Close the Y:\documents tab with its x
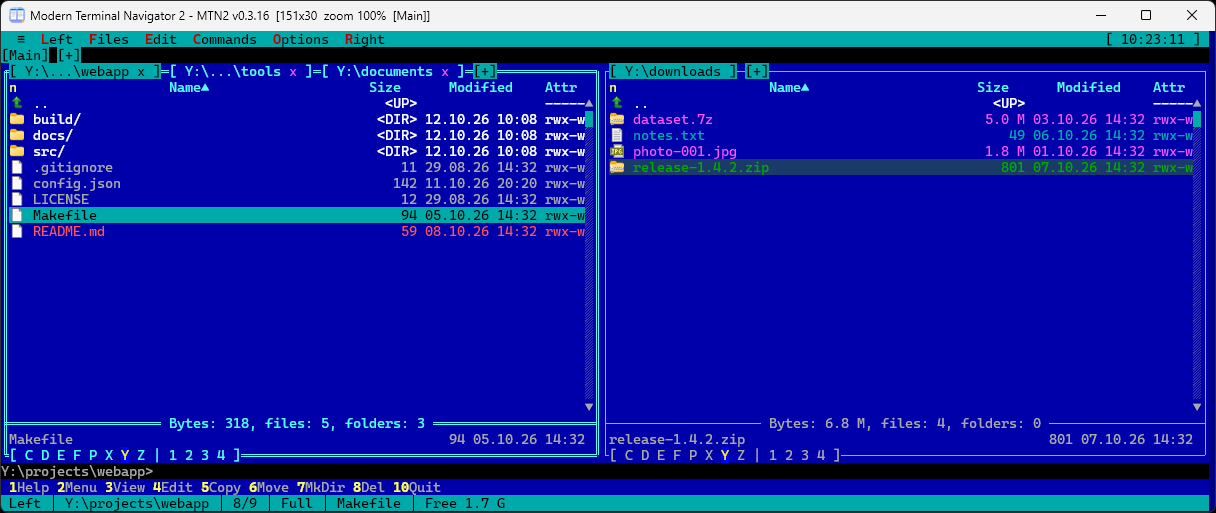 pyautogui.click(x=445, y=71)
